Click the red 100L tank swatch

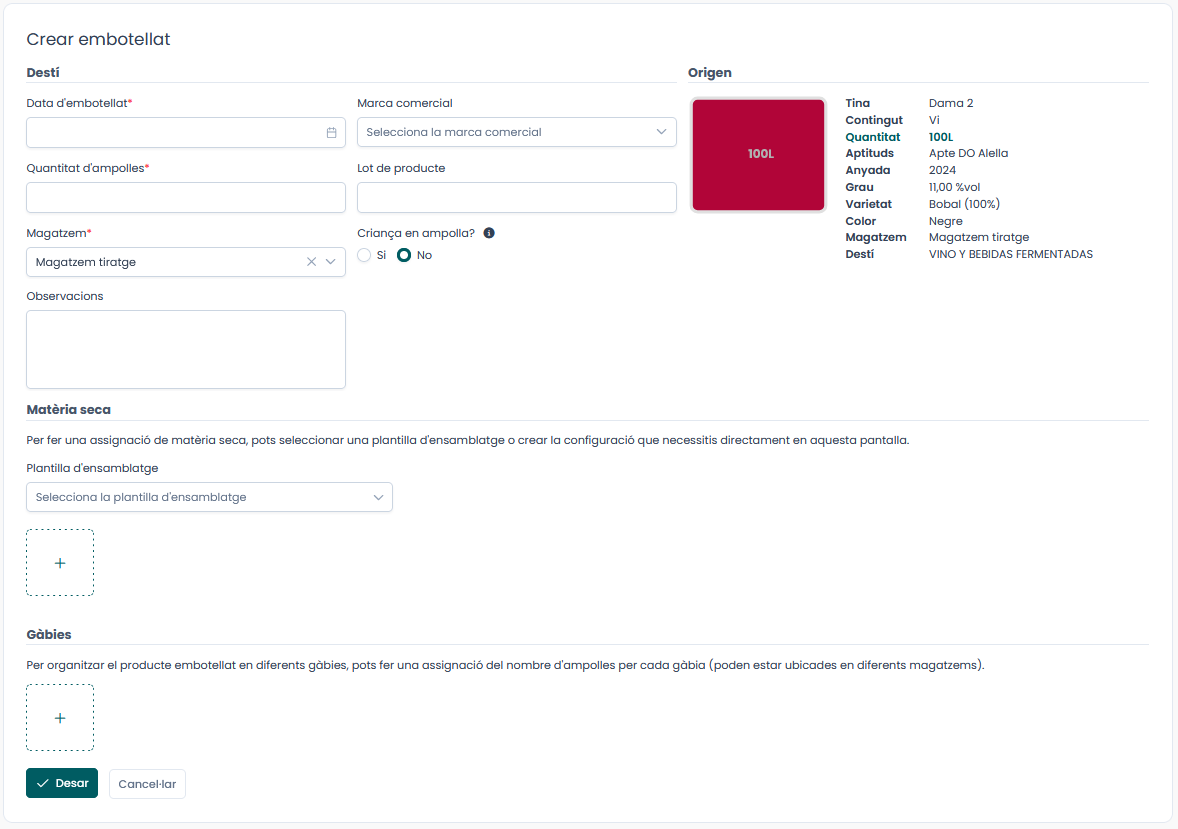pos(758,155)
